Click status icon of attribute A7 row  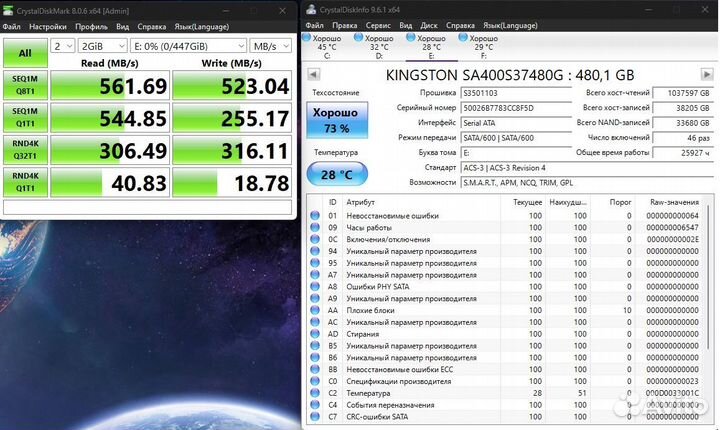pyautogui.click(x=315, y=275)
